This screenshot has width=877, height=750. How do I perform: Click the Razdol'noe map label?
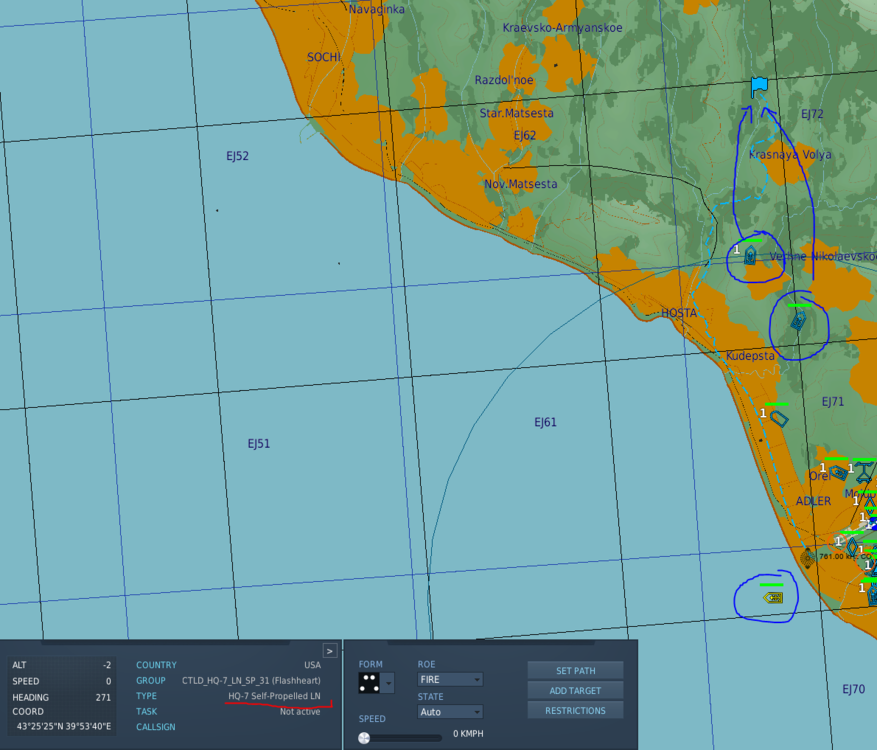tap(503, 80)
